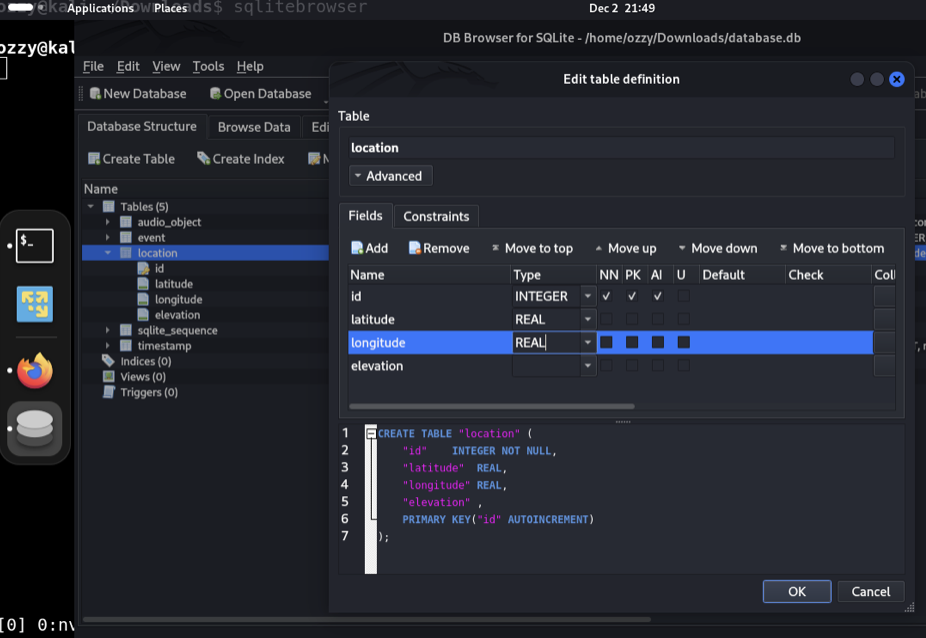This screenshot has height=638, width=926.
Task: Click the Move to bottom icon
Action: click(784, 248)
